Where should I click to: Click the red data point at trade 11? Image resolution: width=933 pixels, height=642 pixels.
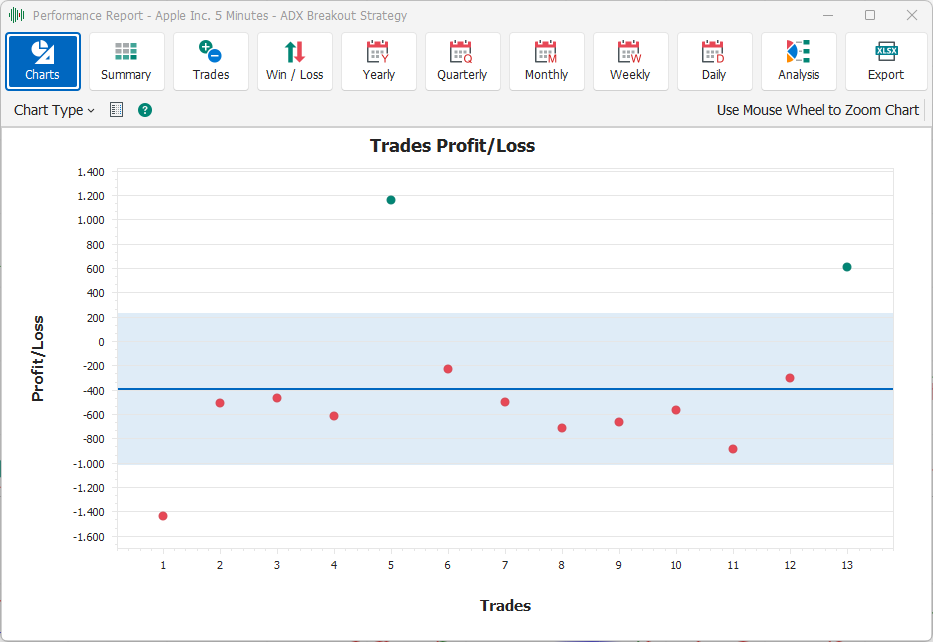click(x=733, y=449)
